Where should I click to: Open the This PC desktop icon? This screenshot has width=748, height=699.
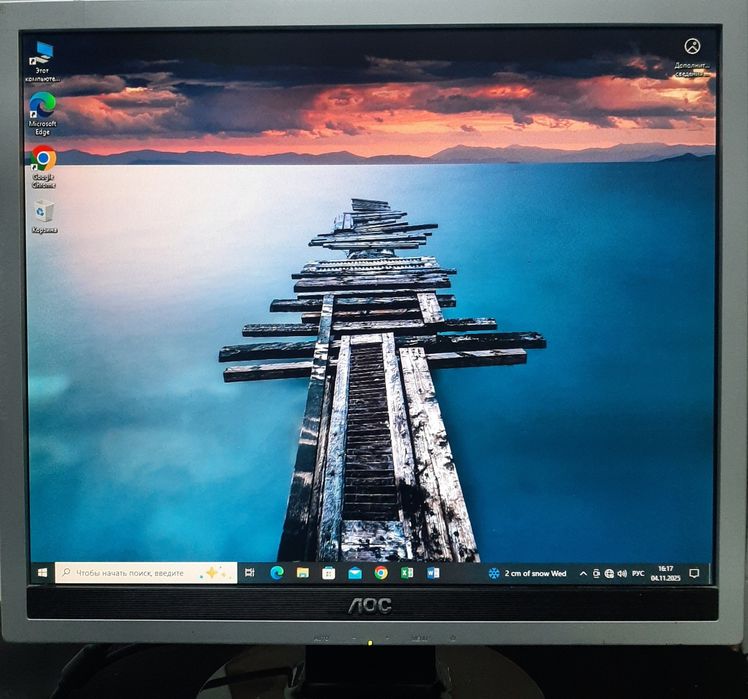click(x=42, y=61)
